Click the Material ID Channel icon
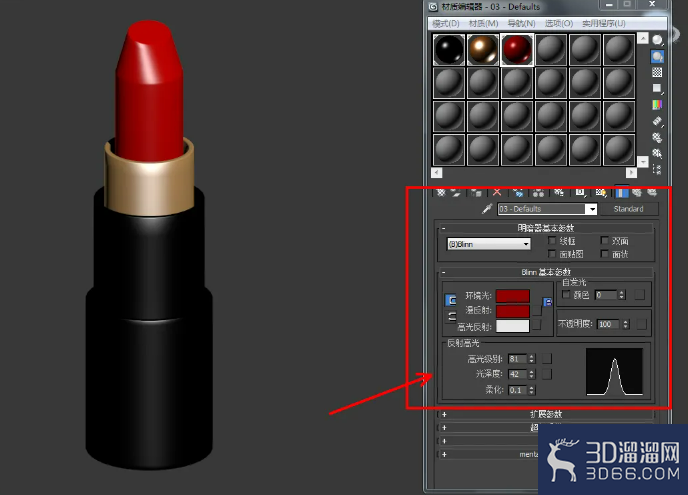688x495 pixels. click(580, 193)
